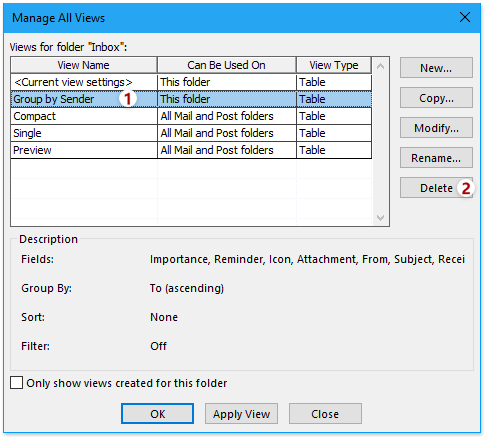Viewport: 485px width, 437px height.
Task: Click the New... button
Action: [436, 68]
